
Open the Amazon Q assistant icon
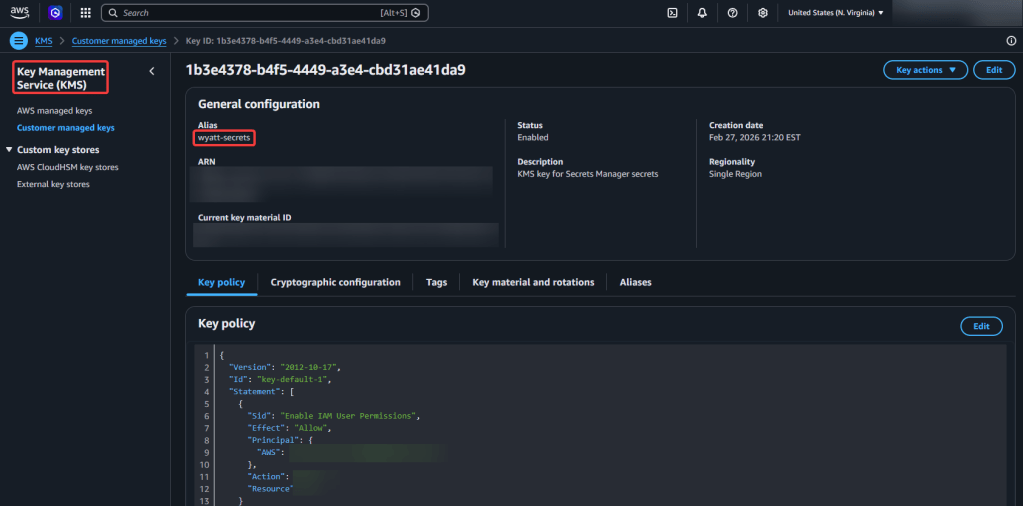[55, 13]
